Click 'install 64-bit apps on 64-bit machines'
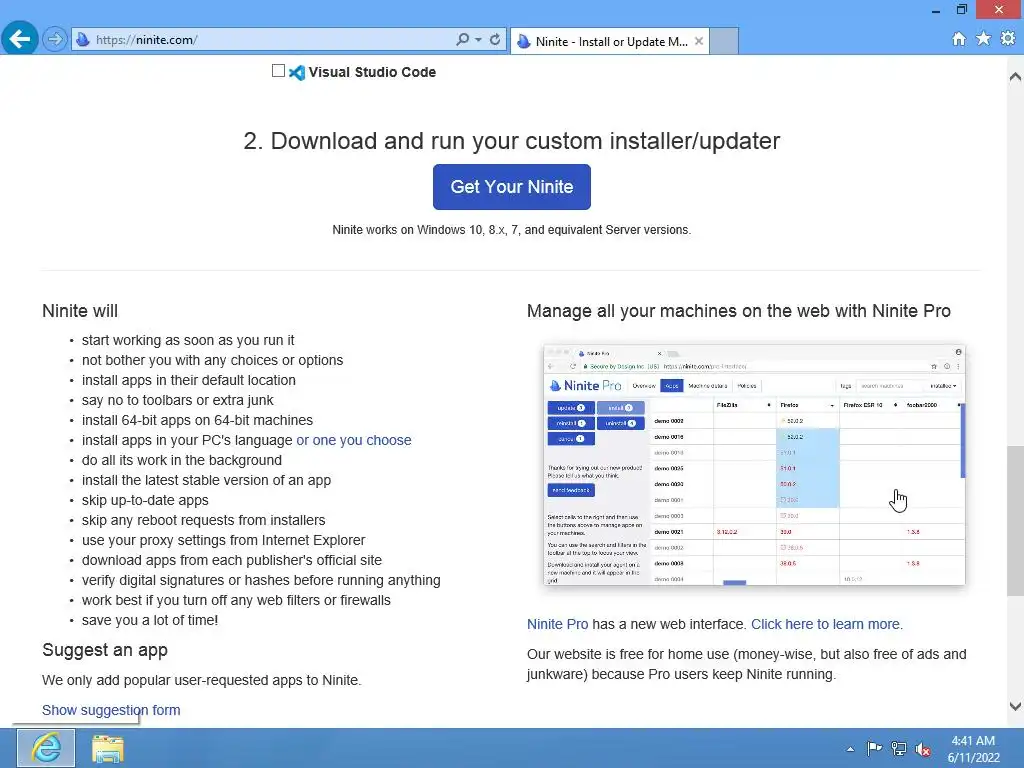Viewport: 1024px width, 768px height. coord(197,421)
